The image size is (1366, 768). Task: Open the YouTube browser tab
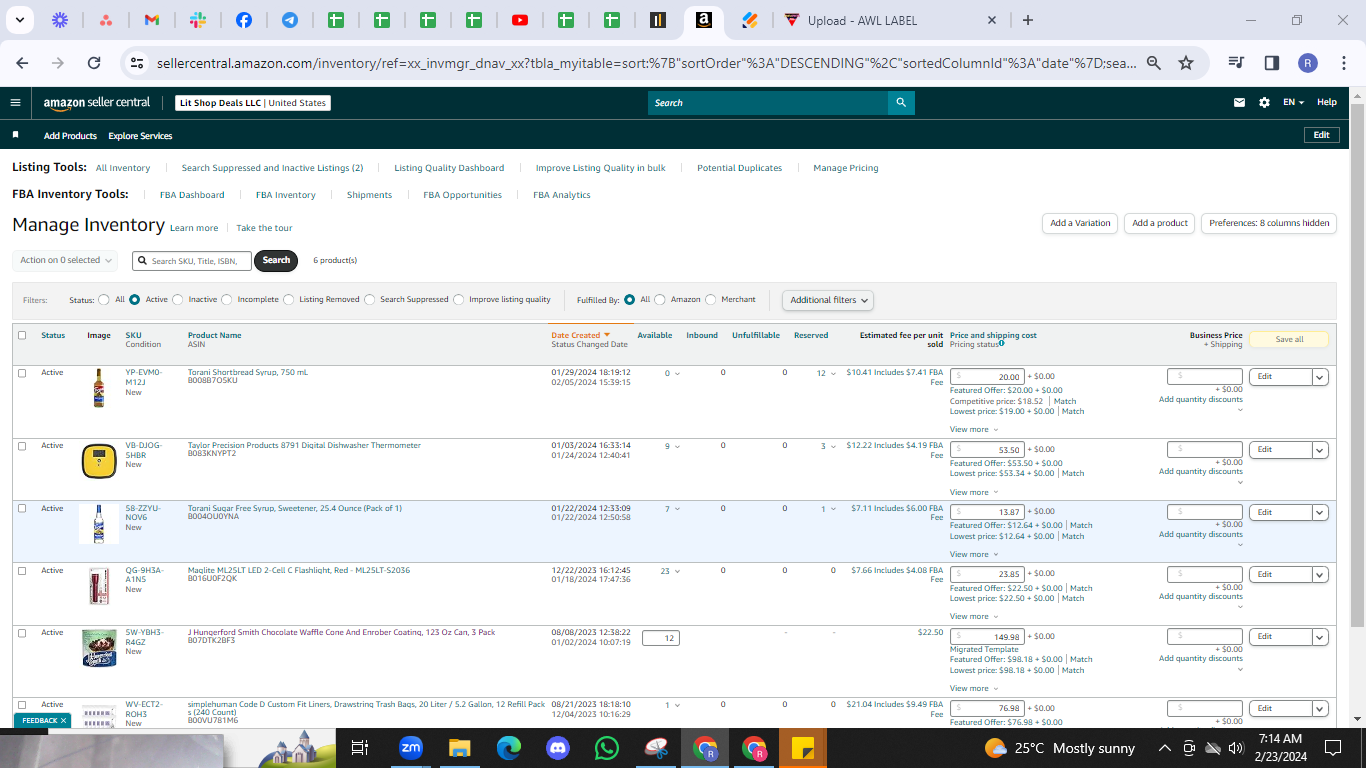520,20
